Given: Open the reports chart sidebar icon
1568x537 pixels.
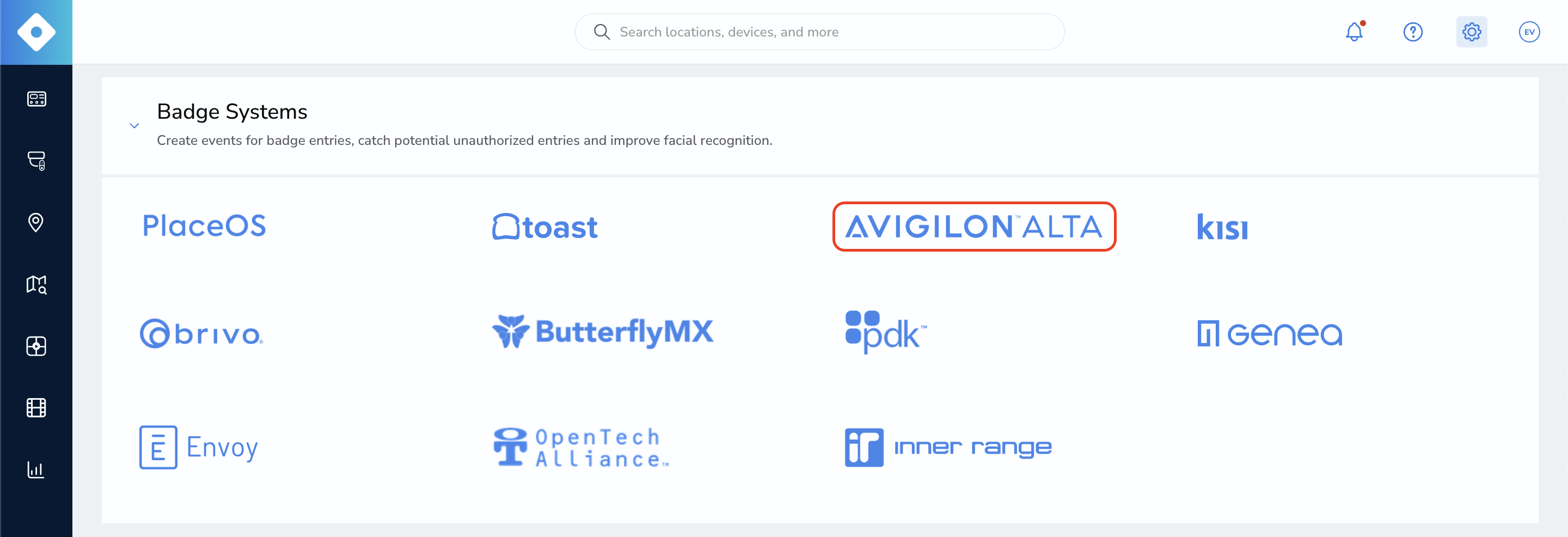Looking at the screenshot, I should [x=36, y=469].
